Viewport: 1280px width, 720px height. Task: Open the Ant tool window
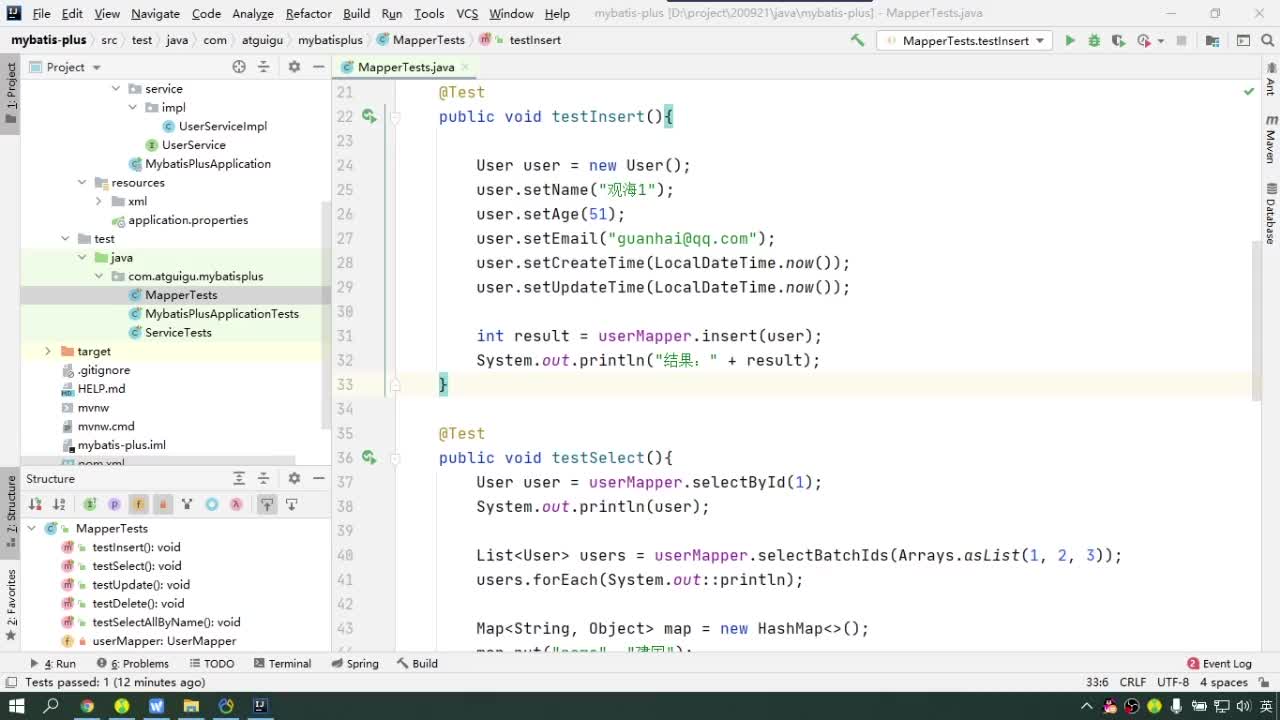tap(1271, 80)
